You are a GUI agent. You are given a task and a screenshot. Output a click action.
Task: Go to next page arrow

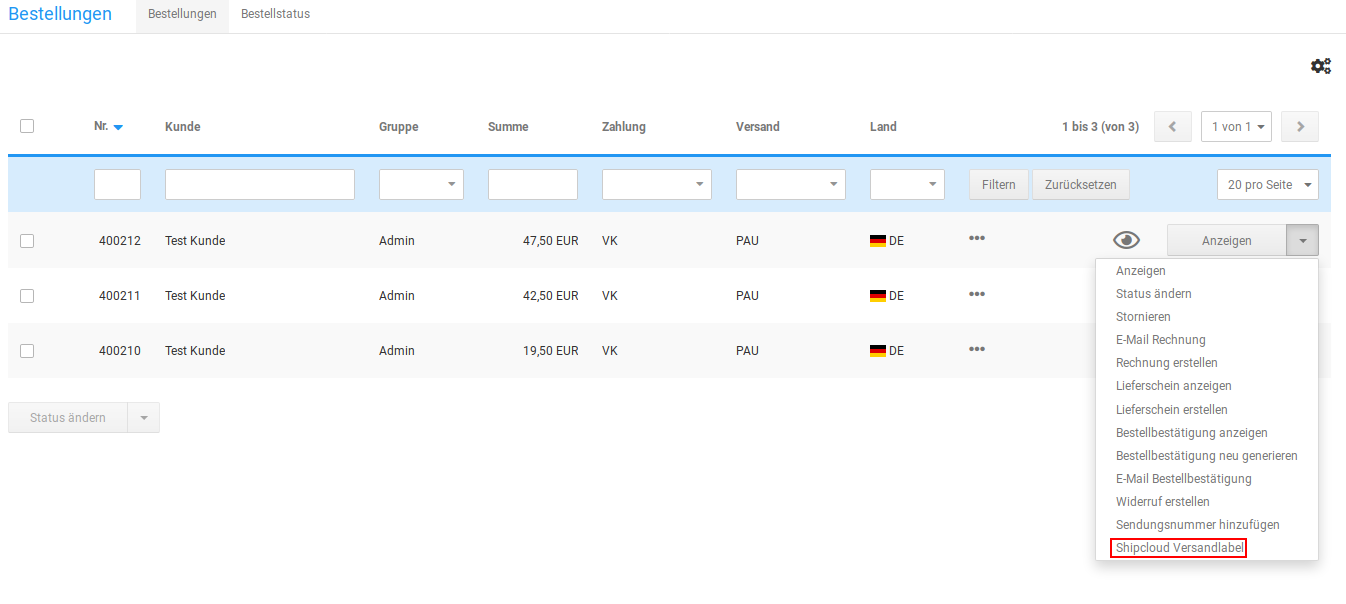pyautogui.click(x=1299, y=127)
